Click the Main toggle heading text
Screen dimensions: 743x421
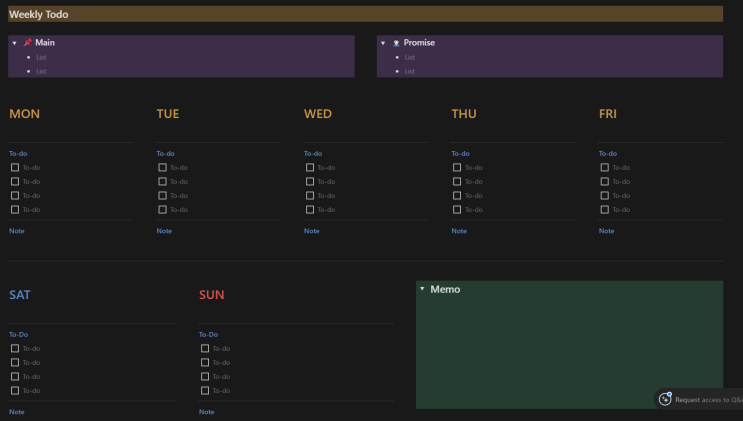(x=45, y=43)
